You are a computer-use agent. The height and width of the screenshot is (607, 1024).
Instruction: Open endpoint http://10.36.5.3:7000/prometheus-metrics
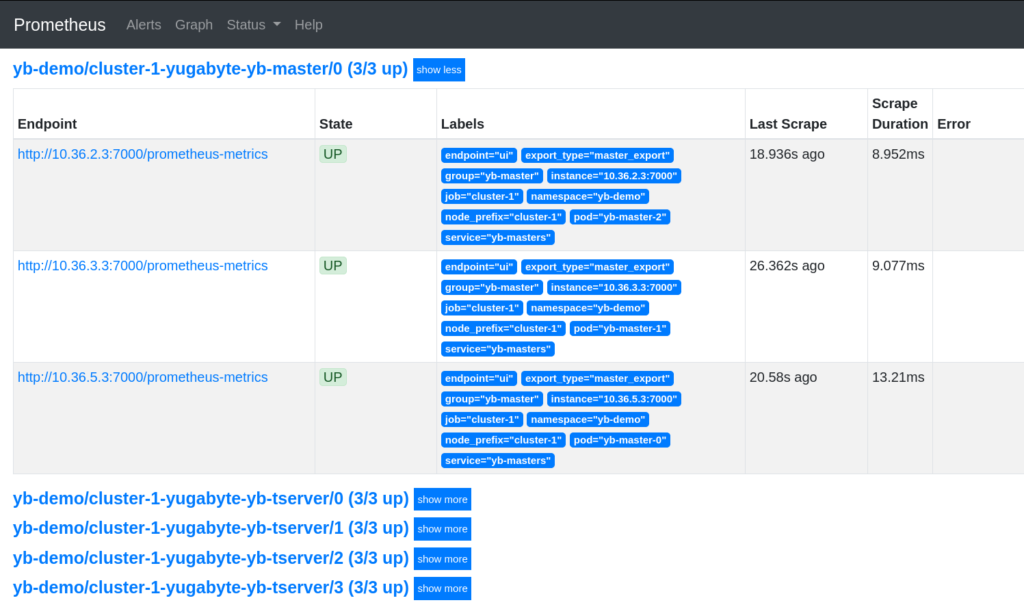142,377
